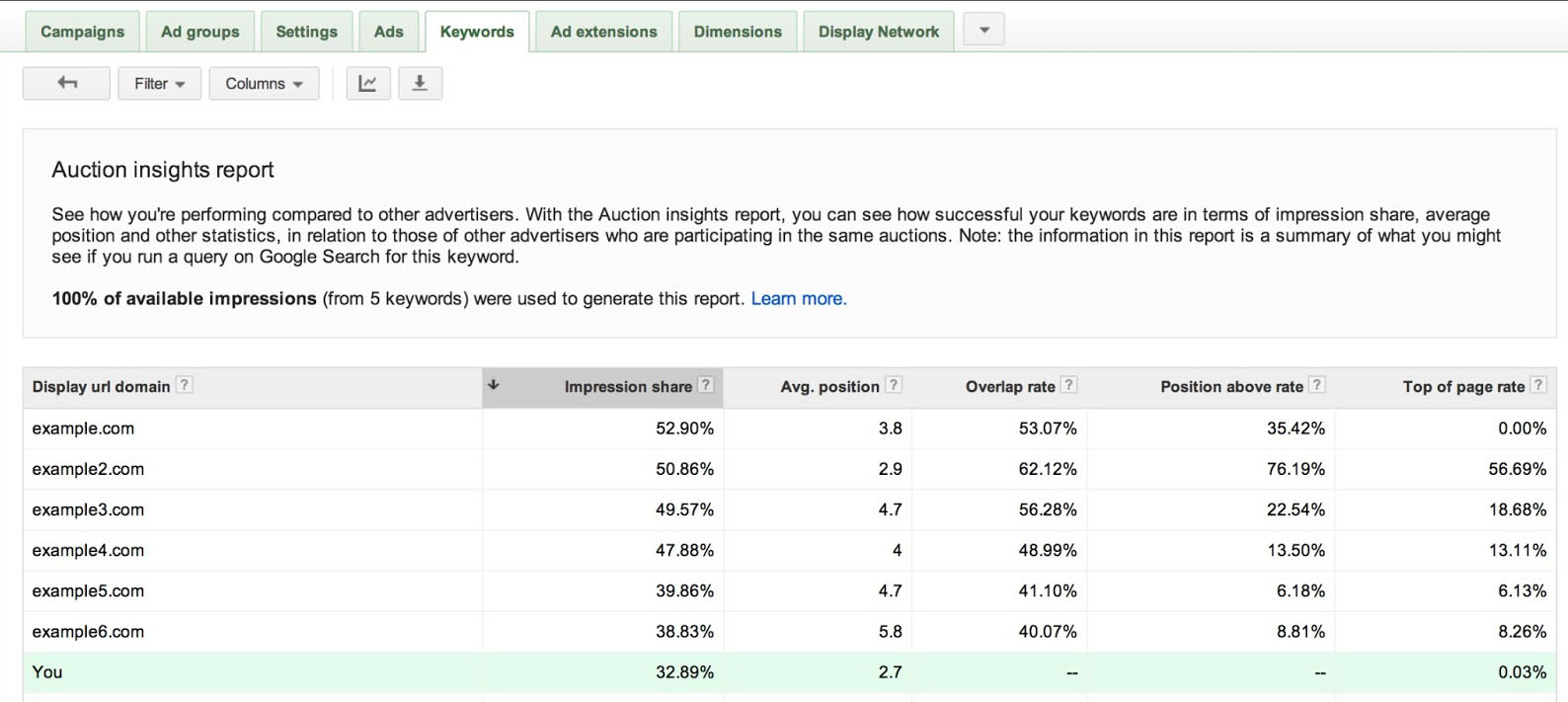
Task: Open the more tabs dropdown arrow
Action: click(x=983, y=30)
